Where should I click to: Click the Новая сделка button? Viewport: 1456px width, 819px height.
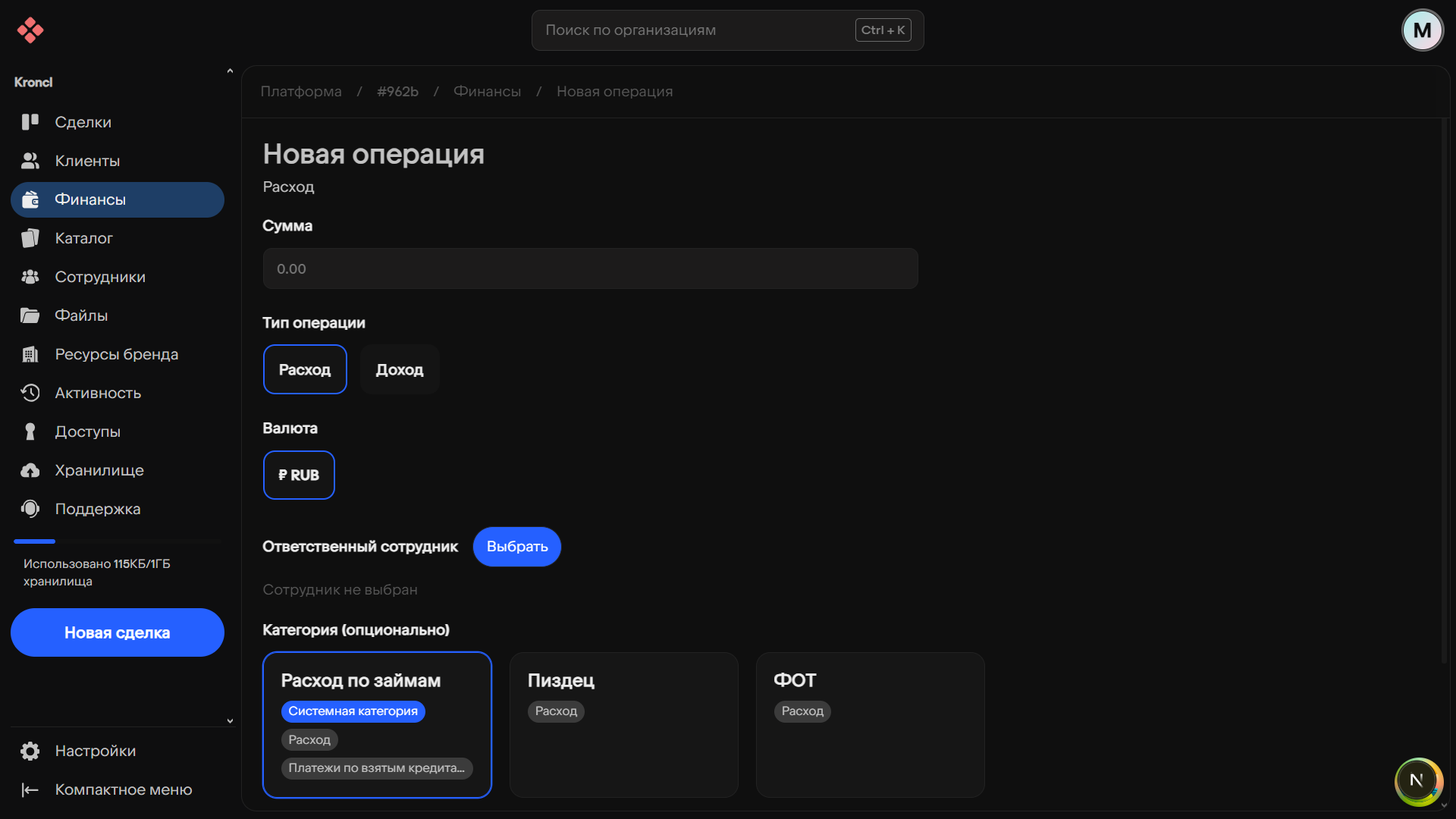coord(118,632)
